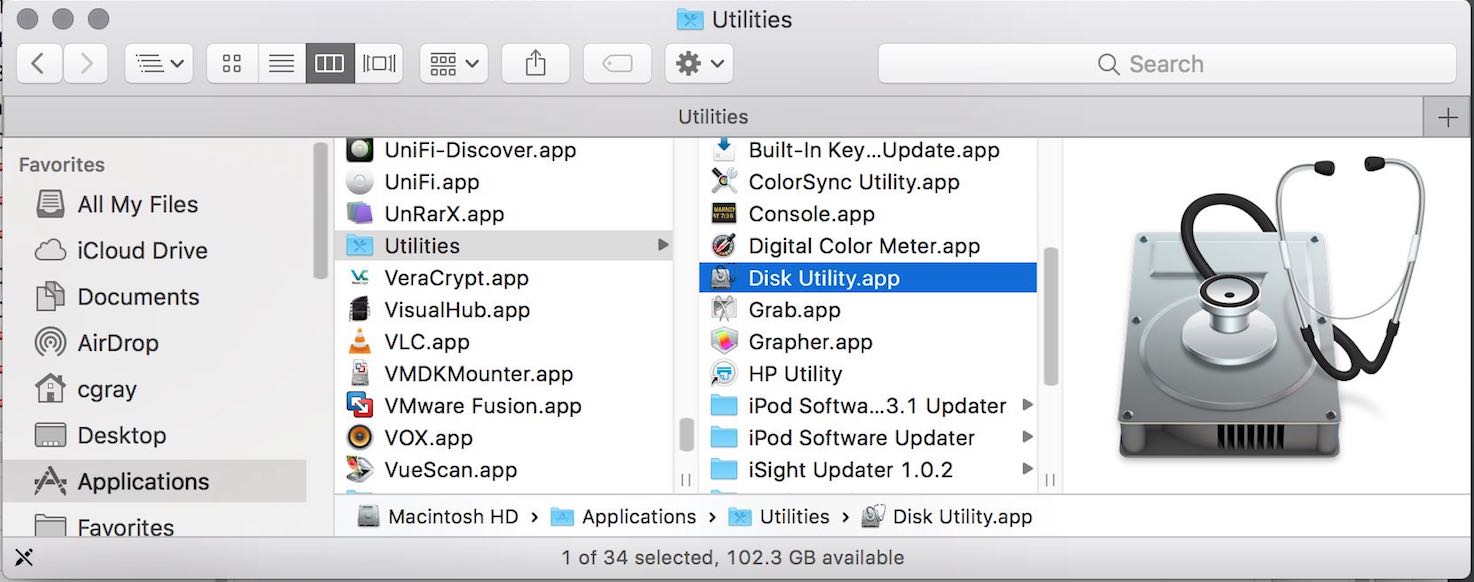Screen dimensions: 1474x582
Task: Click Macintosh HD in the path bar
Action: pyautogui.click(x=440, y=517)
